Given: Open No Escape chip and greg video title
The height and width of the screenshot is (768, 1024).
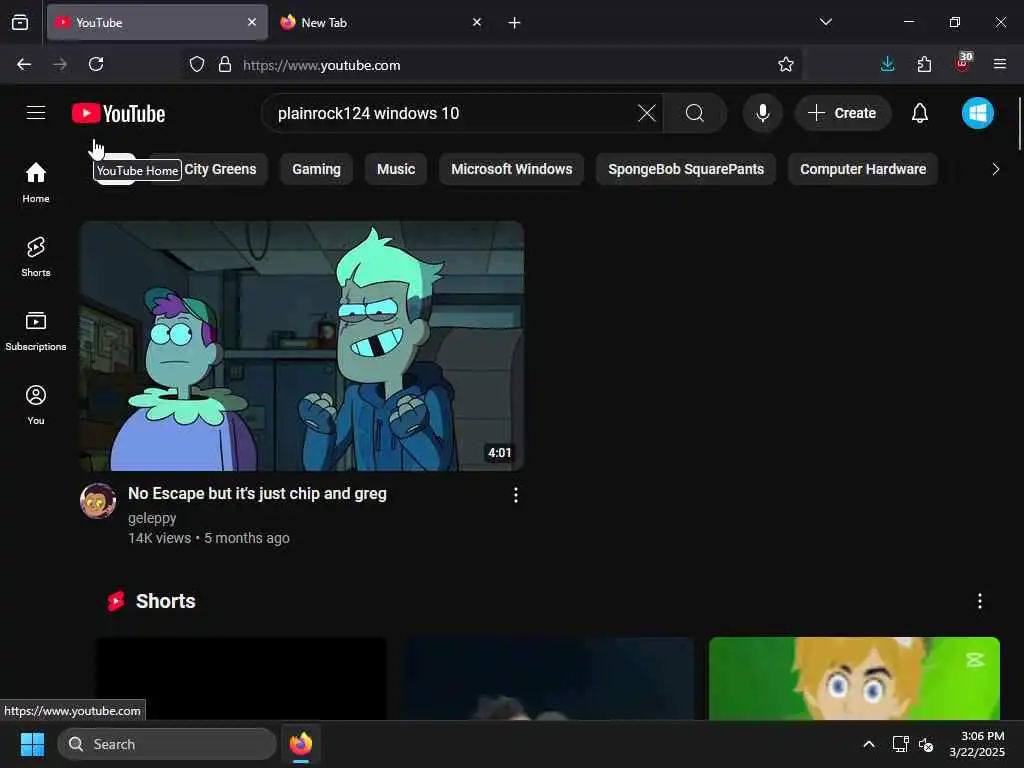Looking at the screenshot, I should [x=257, y=494].
